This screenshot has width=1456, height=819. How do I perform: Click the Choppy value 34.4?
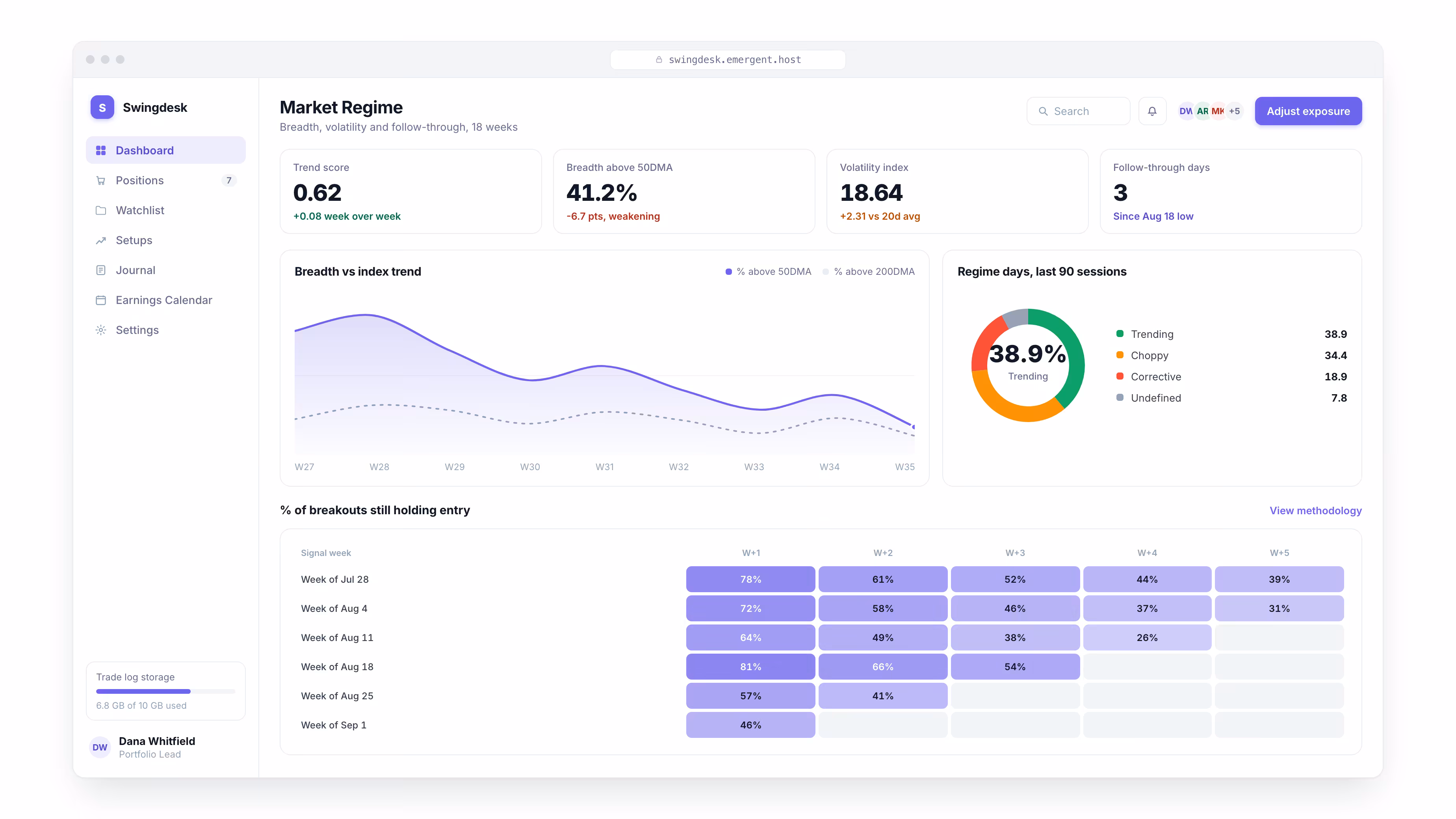1335,355
